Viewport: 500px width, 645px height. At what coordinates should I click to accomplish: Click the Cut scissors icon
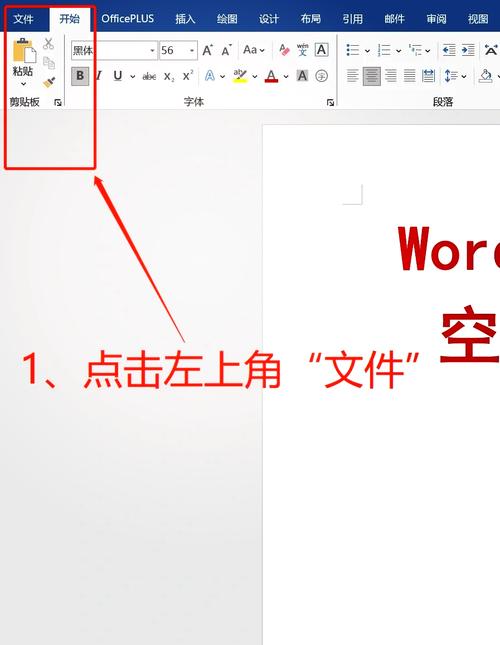click(49, 43)
